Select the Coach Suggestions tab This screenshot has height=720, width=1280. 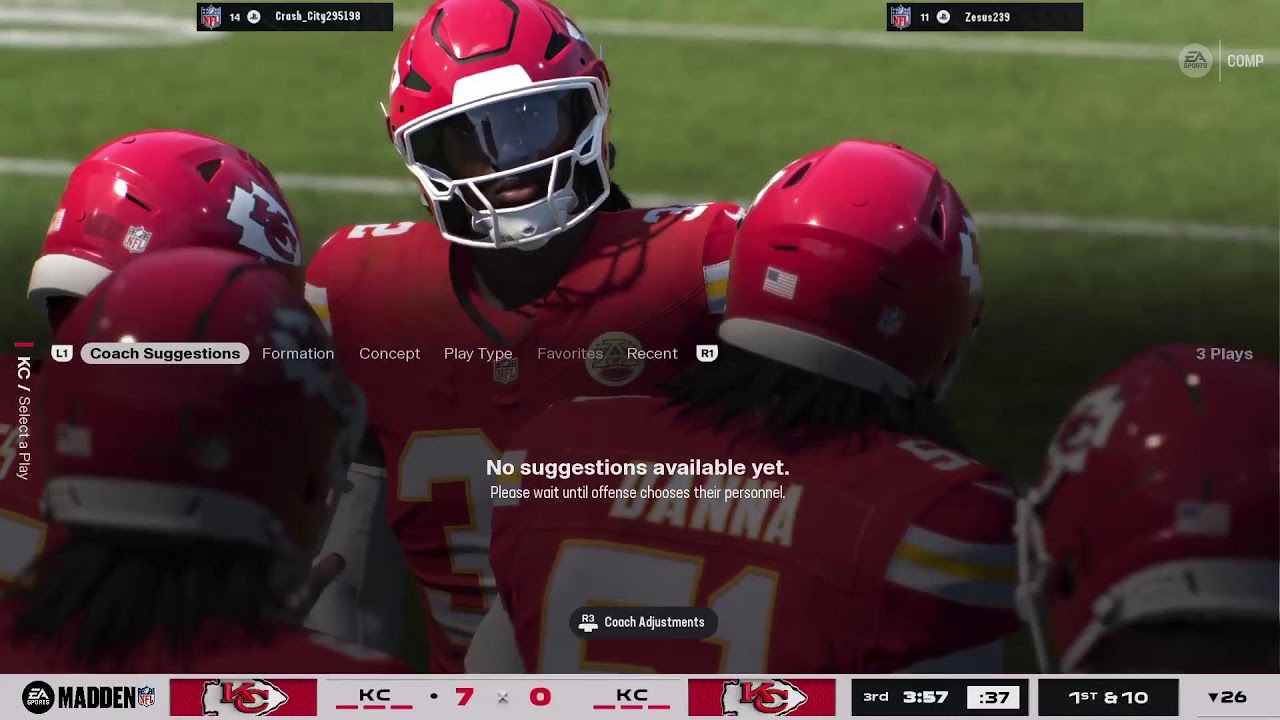pyautogui.click(x=165, y=353)
